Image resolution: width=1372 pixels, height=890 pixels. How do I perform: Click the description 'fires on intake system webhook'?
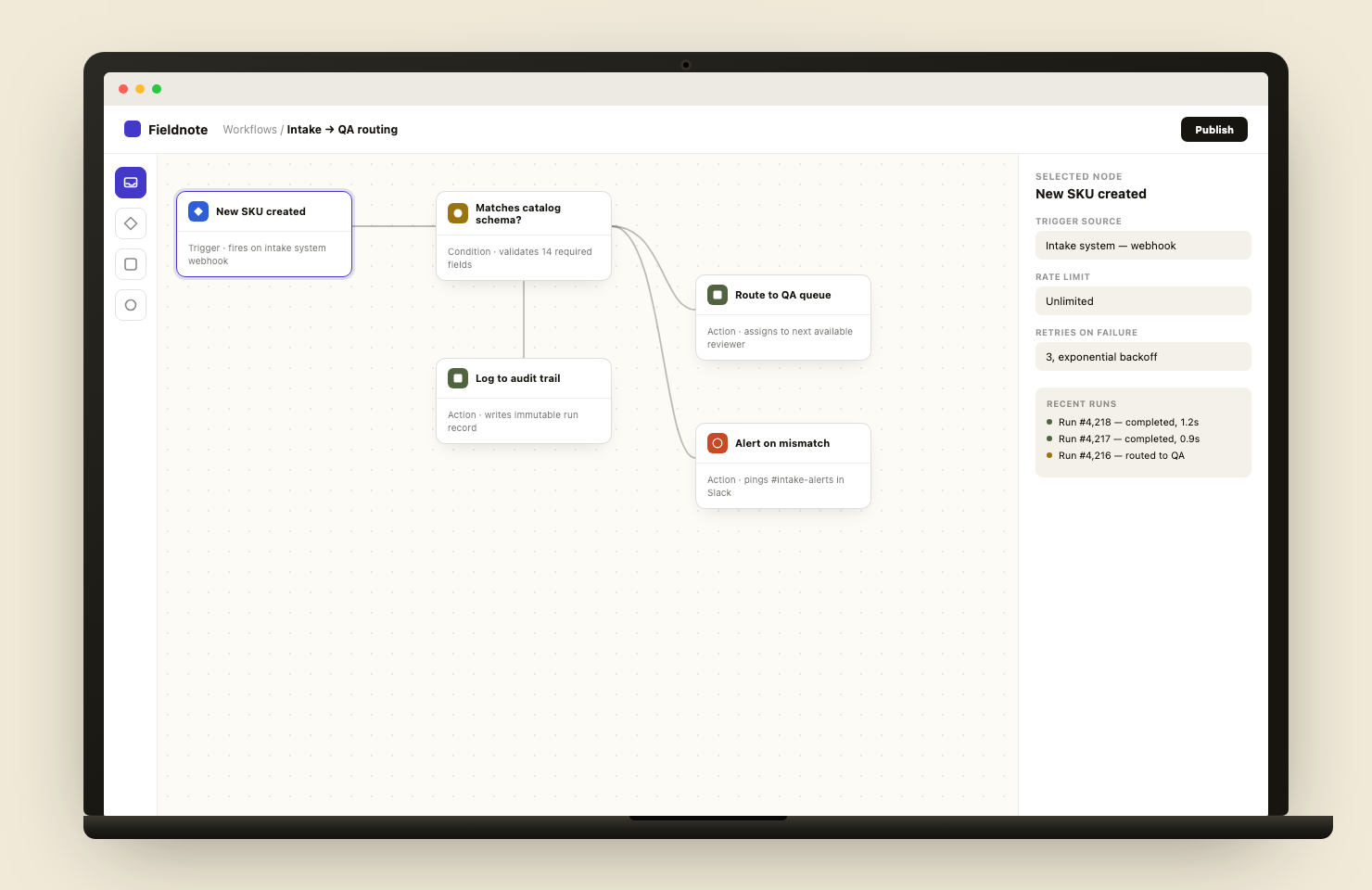pos(257,254)
